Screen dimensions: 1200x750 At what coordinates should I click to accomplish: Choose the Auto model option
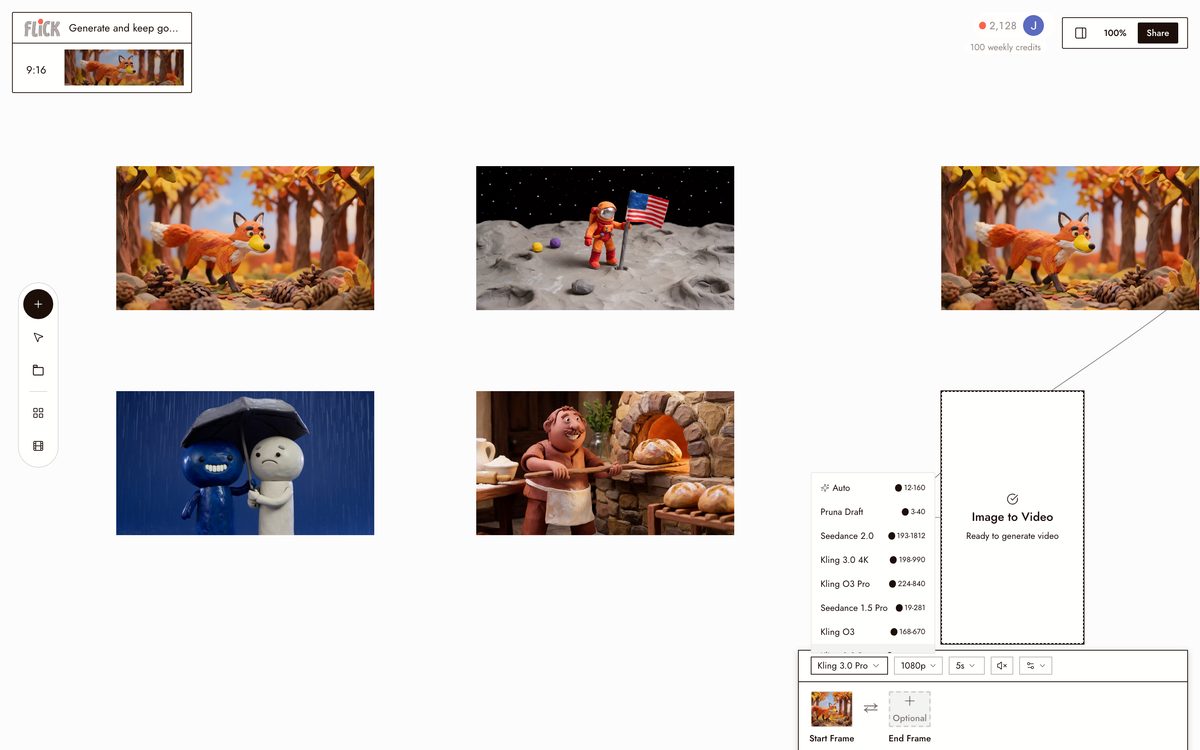[x=873, y=488]
